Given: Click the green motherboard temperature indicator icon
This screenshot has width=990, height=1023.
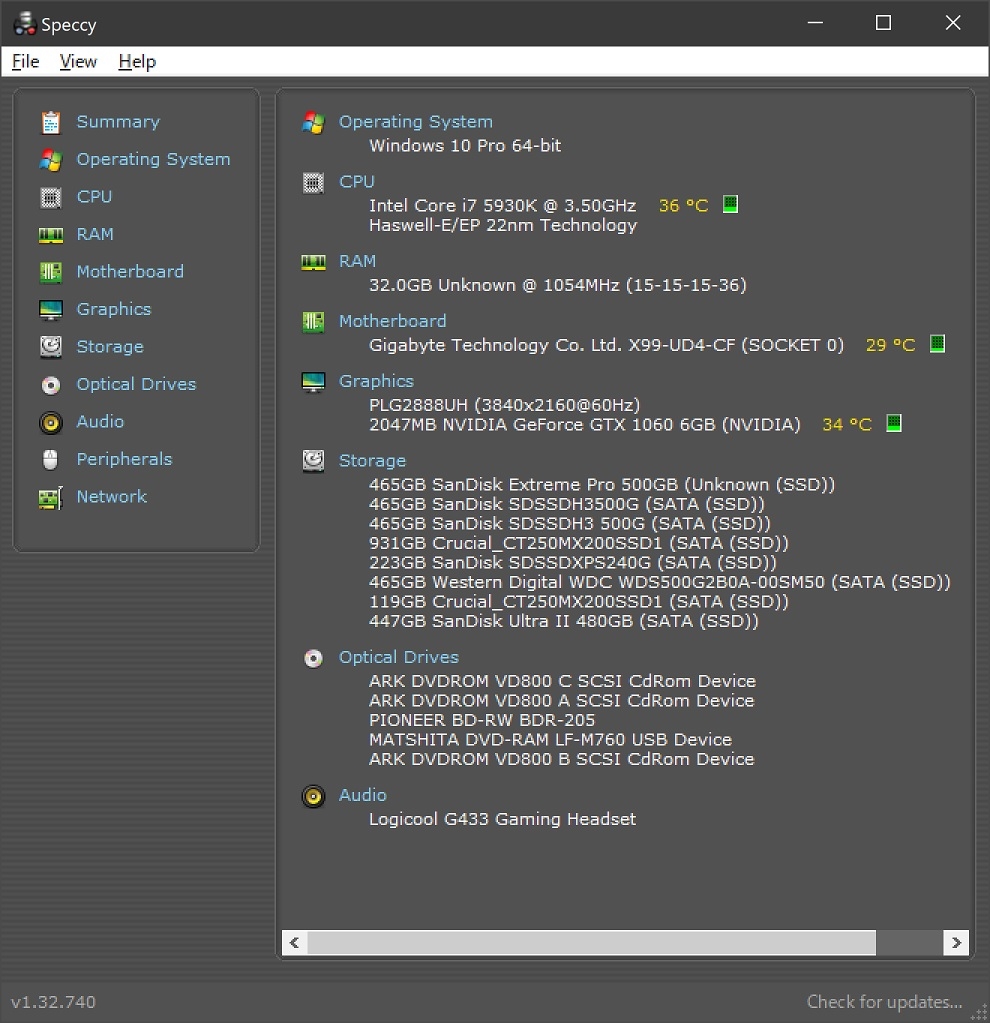Looking at the screenshot, I should 937,343.
